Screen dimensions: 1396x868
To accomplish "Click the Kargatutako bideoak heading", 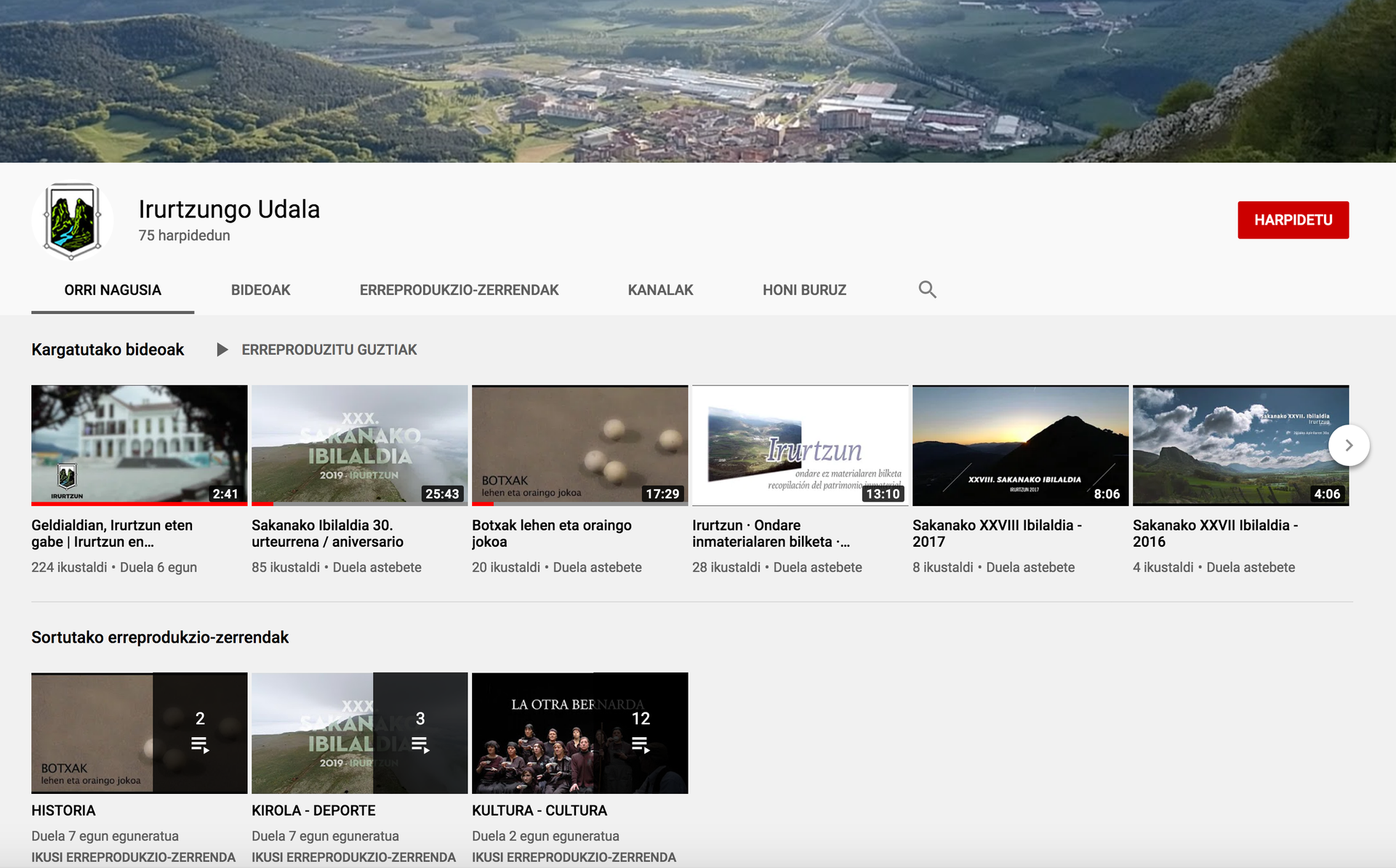I will pos(108,350).
